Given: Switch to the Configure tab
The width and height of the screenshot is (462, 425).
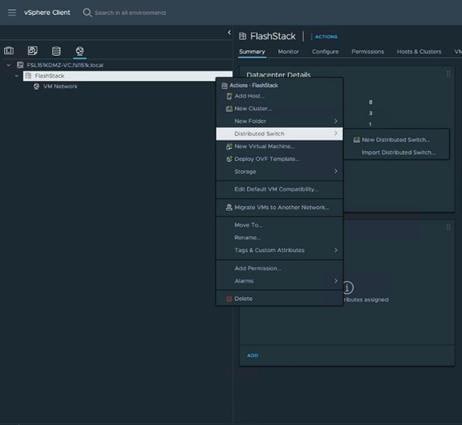Looking at the screenshot, I should pyautogui.click(x=325, y=52).
